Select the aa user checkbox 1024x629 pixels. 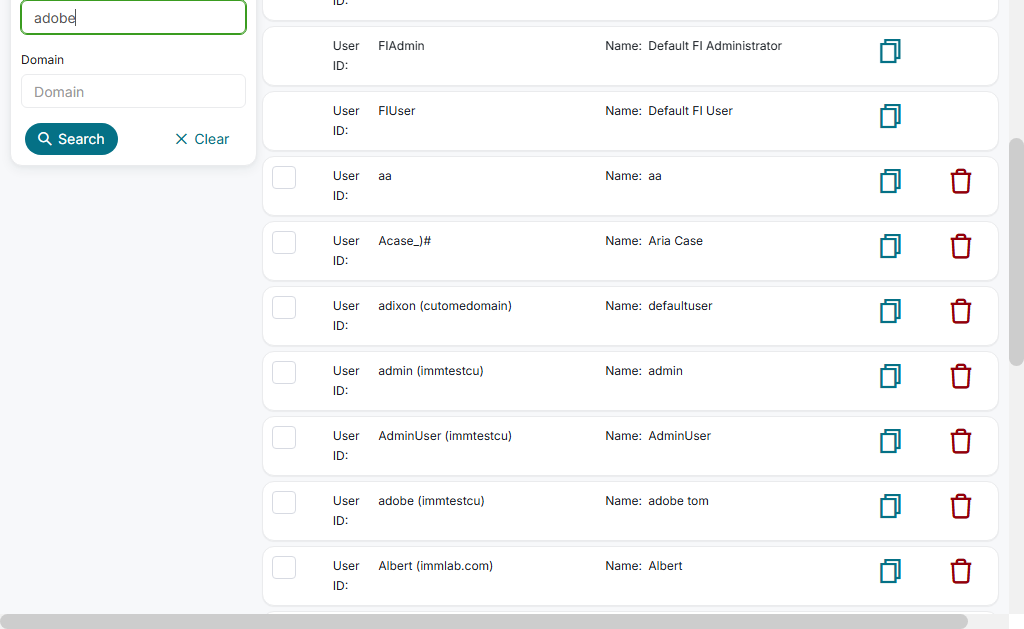click(284, 177)
